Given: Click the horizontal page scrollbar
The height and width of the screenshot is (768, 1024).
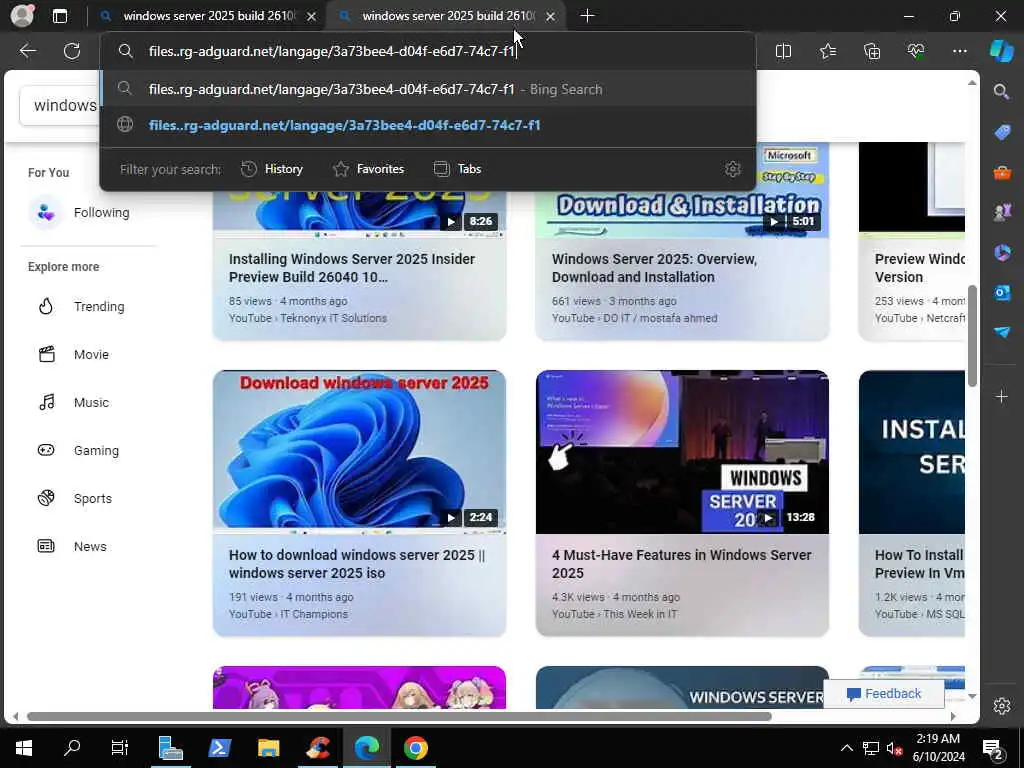Looking at the screenshot, I should (x=398, y=716).
